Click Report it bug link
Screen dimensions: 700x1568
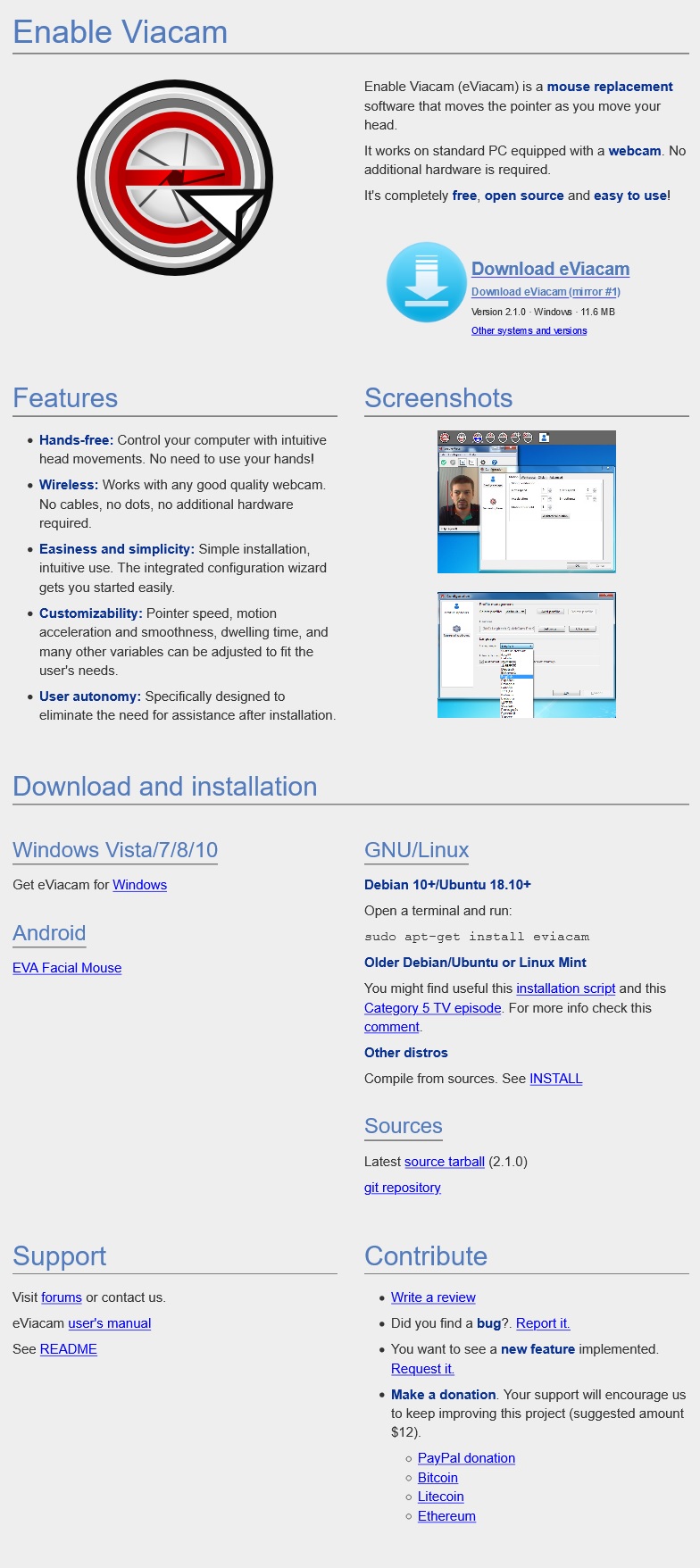pos(543,1323)
